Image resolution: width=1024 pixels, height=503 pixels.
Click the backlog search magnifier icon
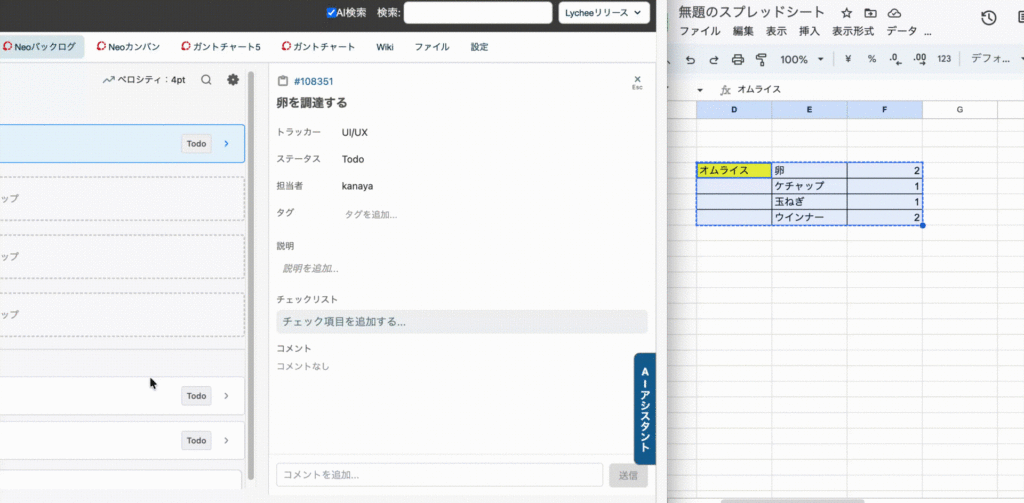coord(206,80)
